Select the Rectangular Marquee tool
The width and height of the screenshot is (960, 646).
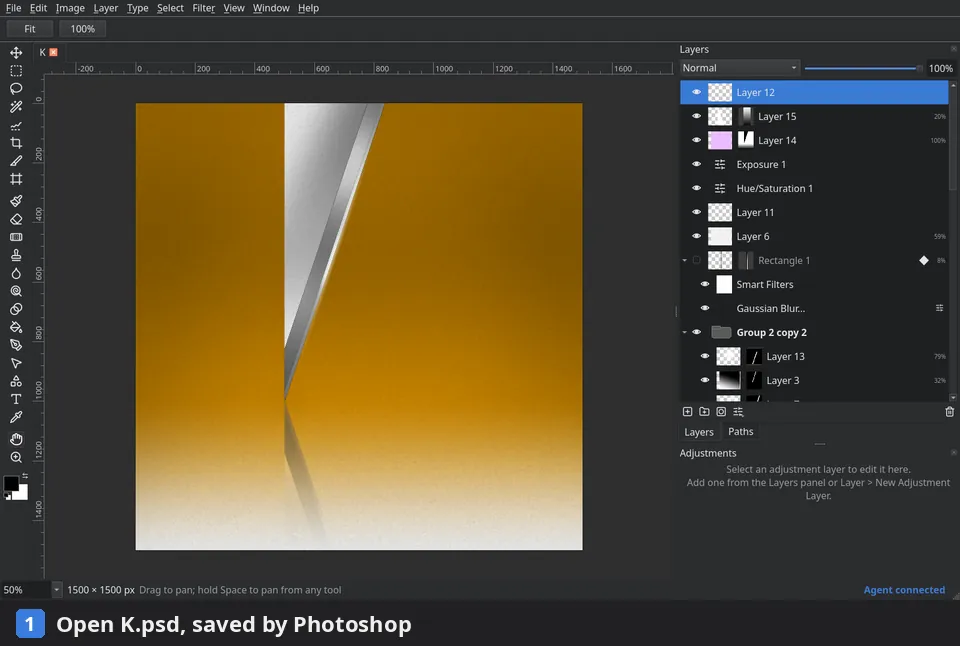pyautogui.click(x=16, y=70)
